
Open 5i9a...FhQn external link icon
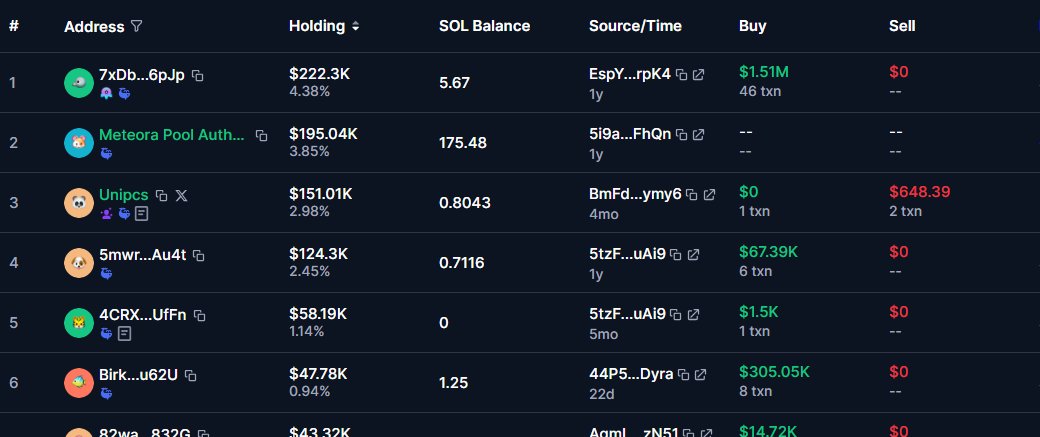[698, 135]
